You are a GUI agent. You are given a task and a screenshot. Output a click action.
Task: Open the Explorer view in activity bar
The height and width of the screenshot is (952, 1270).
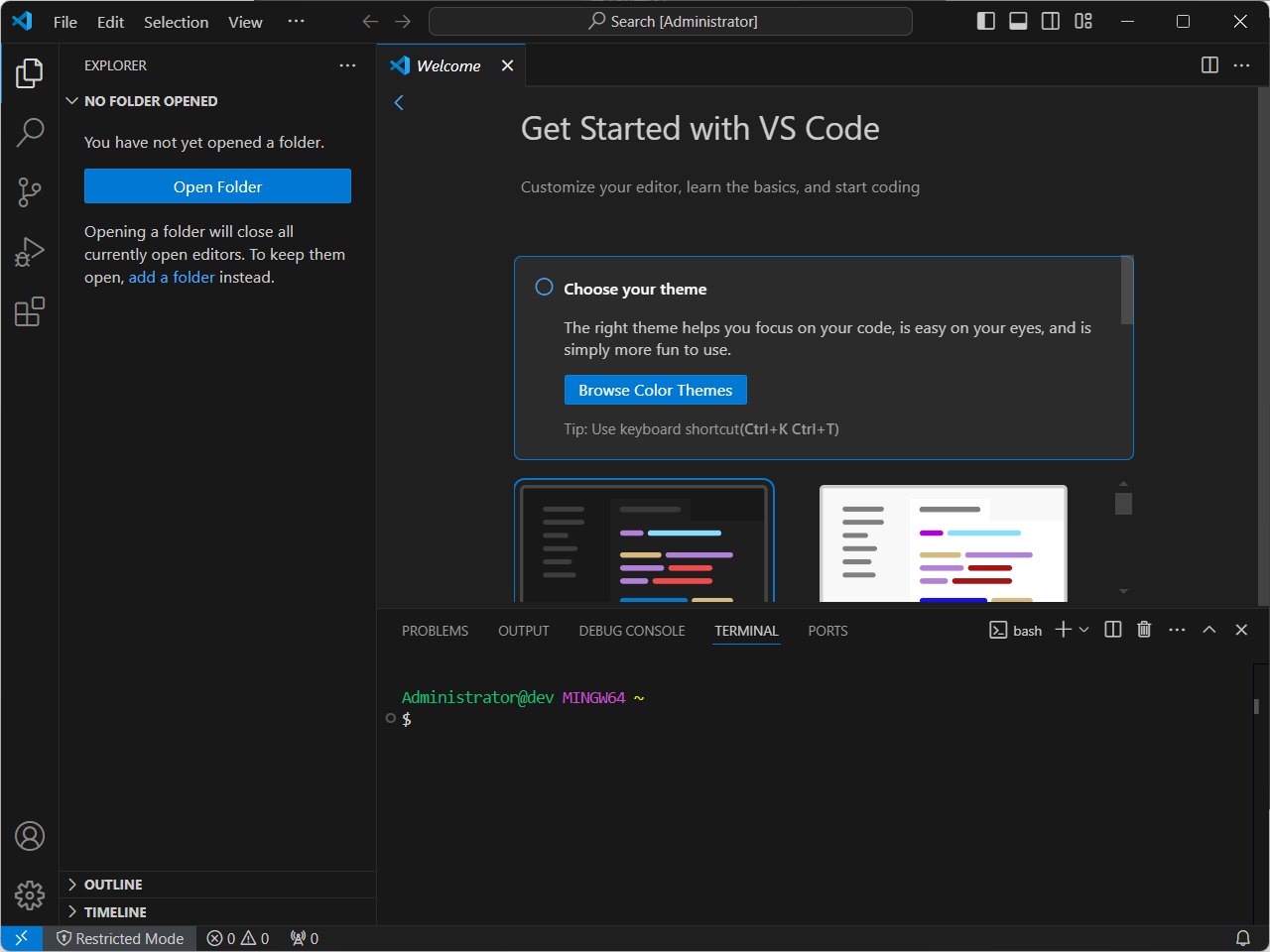click(x=30, y=72)
